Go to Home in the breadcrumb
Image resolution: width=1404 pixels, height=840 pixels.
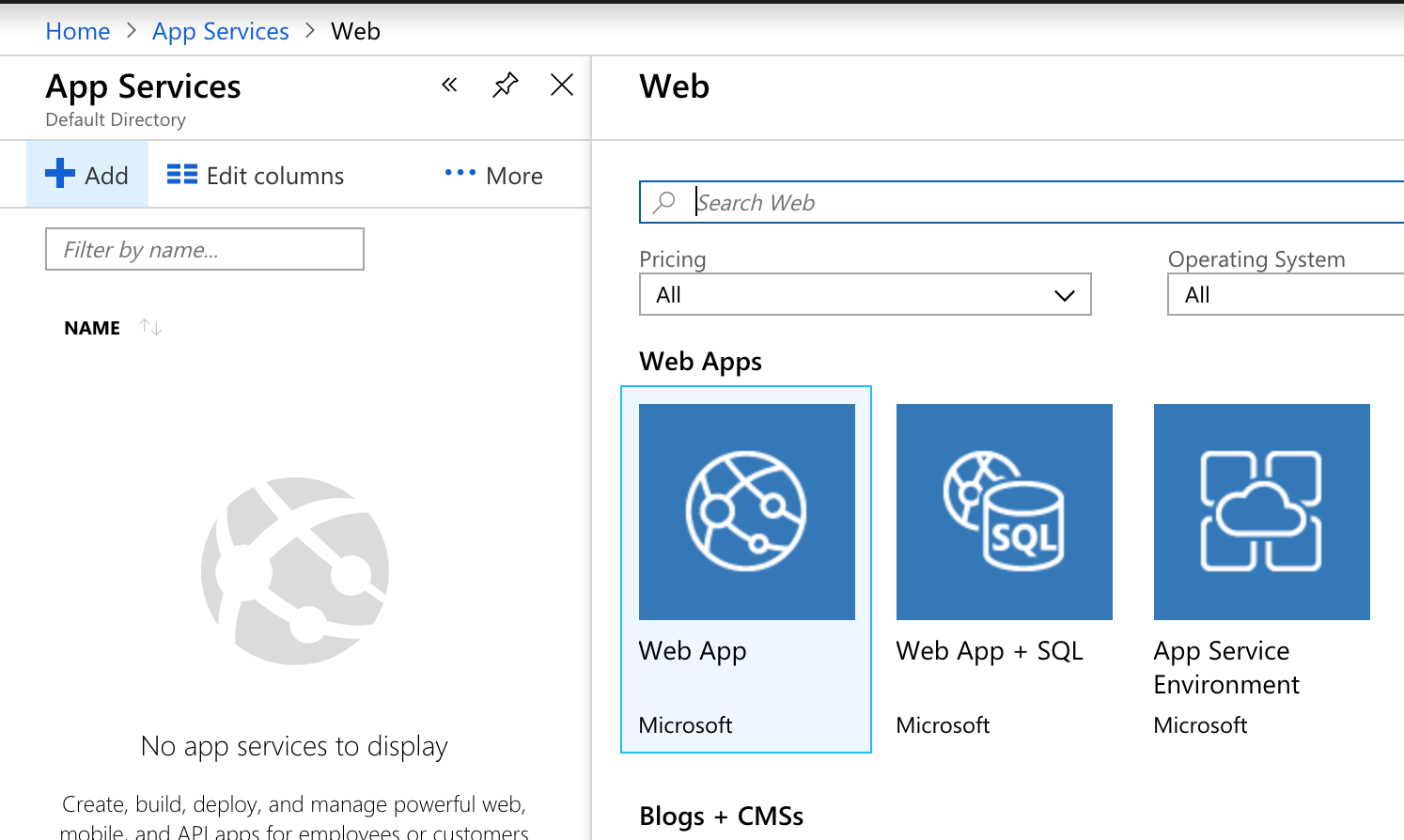click(x=78, y=31)
